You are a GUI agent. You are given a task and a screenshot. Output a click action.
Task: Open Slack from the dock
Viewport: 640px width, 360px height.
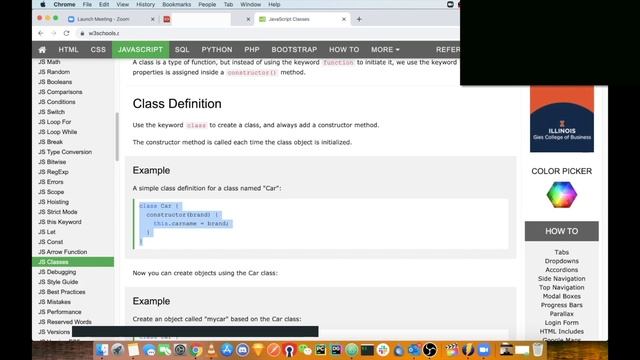[382, 350]
